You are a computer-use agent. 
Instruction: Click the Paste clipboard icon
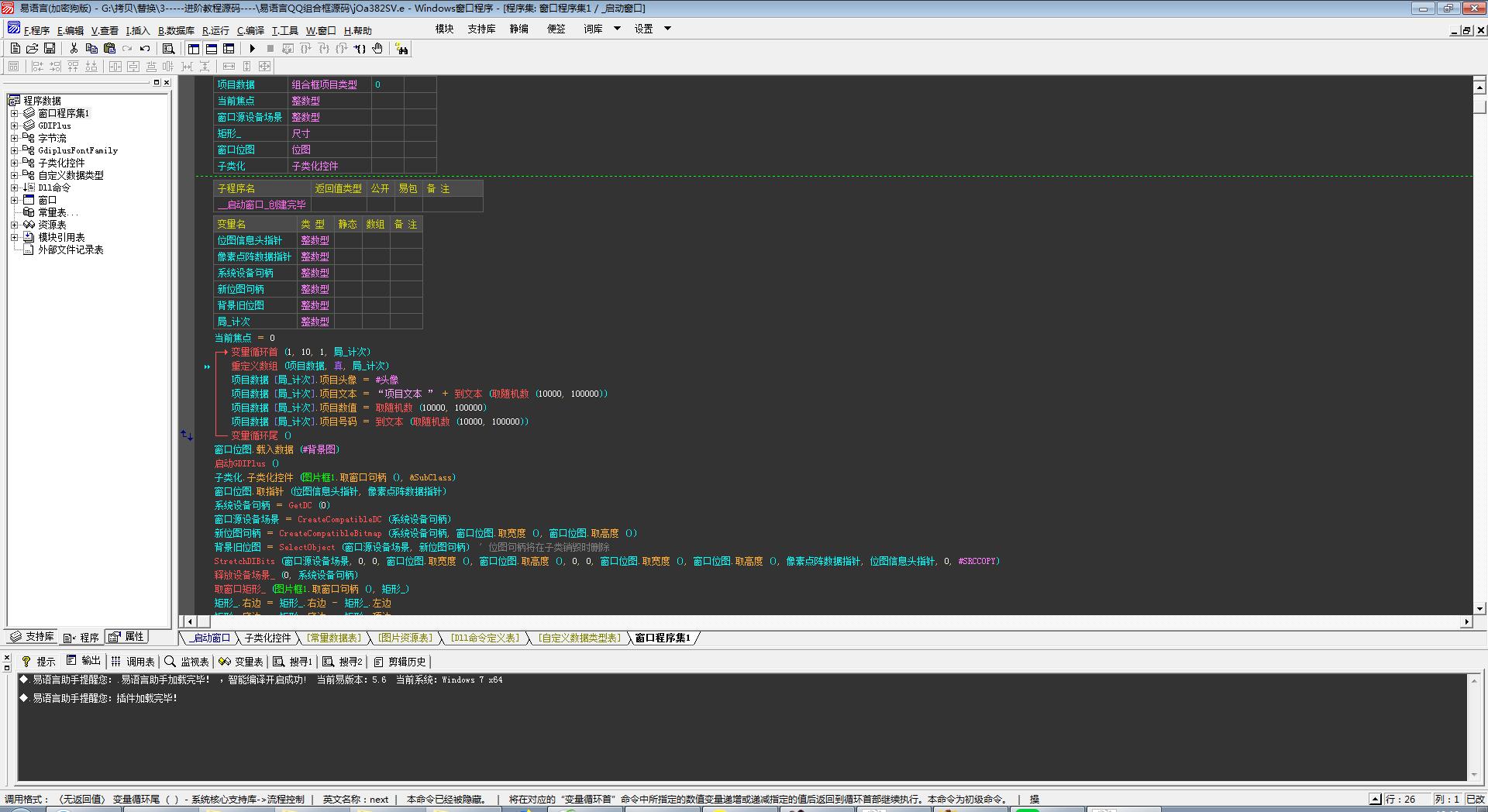point(109,48)
